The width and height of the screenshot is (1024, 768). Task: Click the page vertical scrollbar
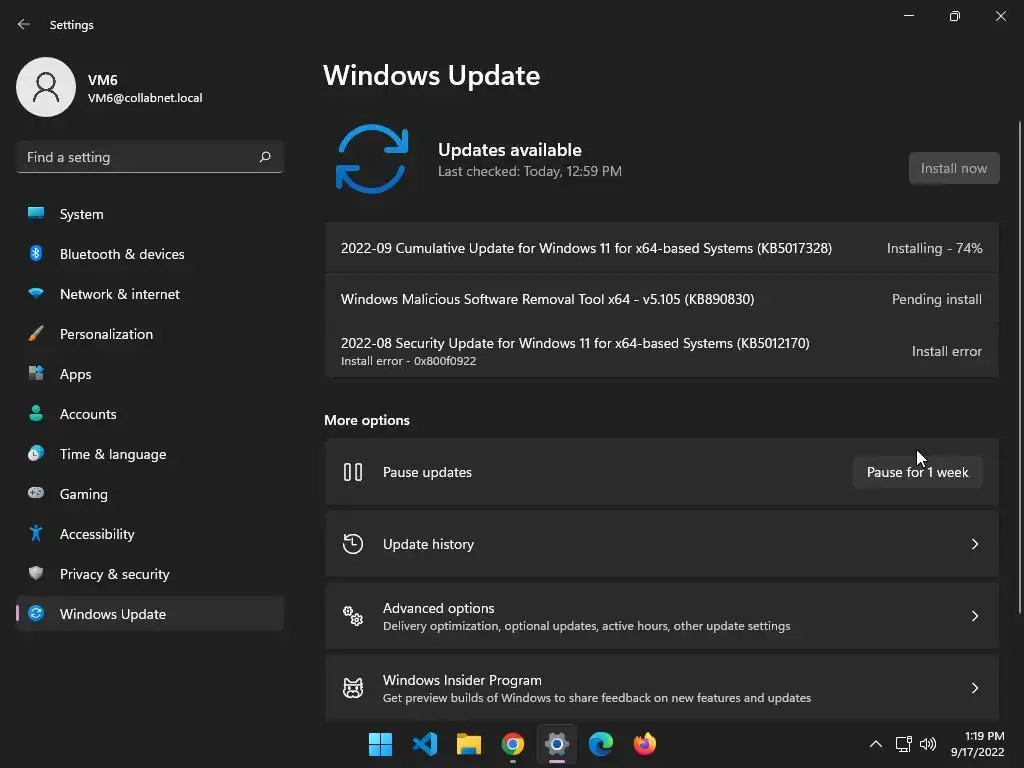tap(1019, 367)
